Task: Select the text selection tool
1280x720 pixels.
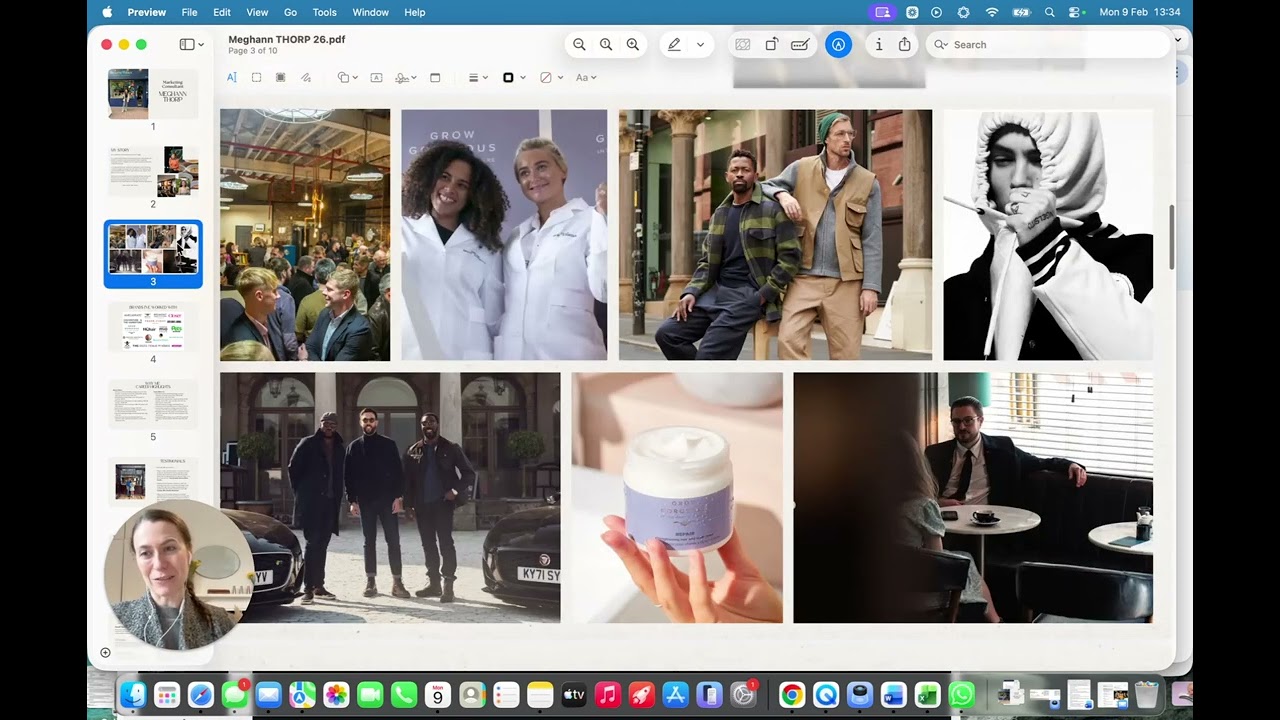Action: click(x=232, y=77)
